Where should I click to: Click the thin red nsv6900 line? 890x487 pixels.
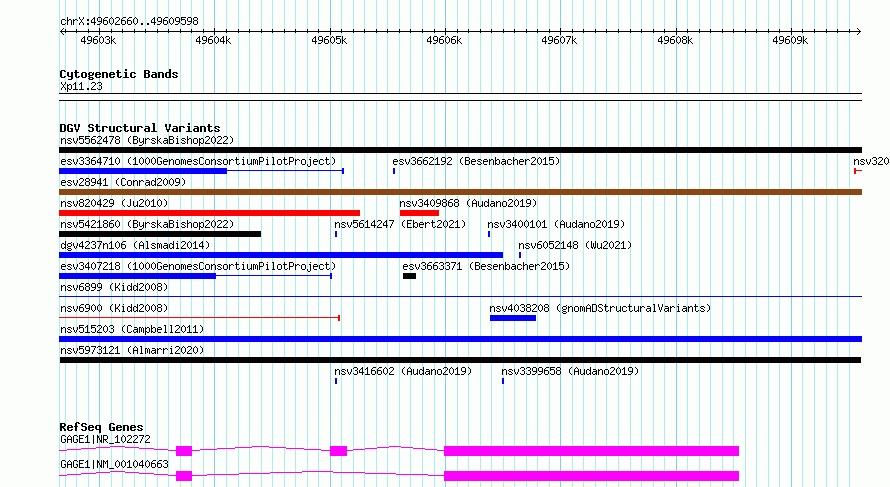click(x=199, y=318)
